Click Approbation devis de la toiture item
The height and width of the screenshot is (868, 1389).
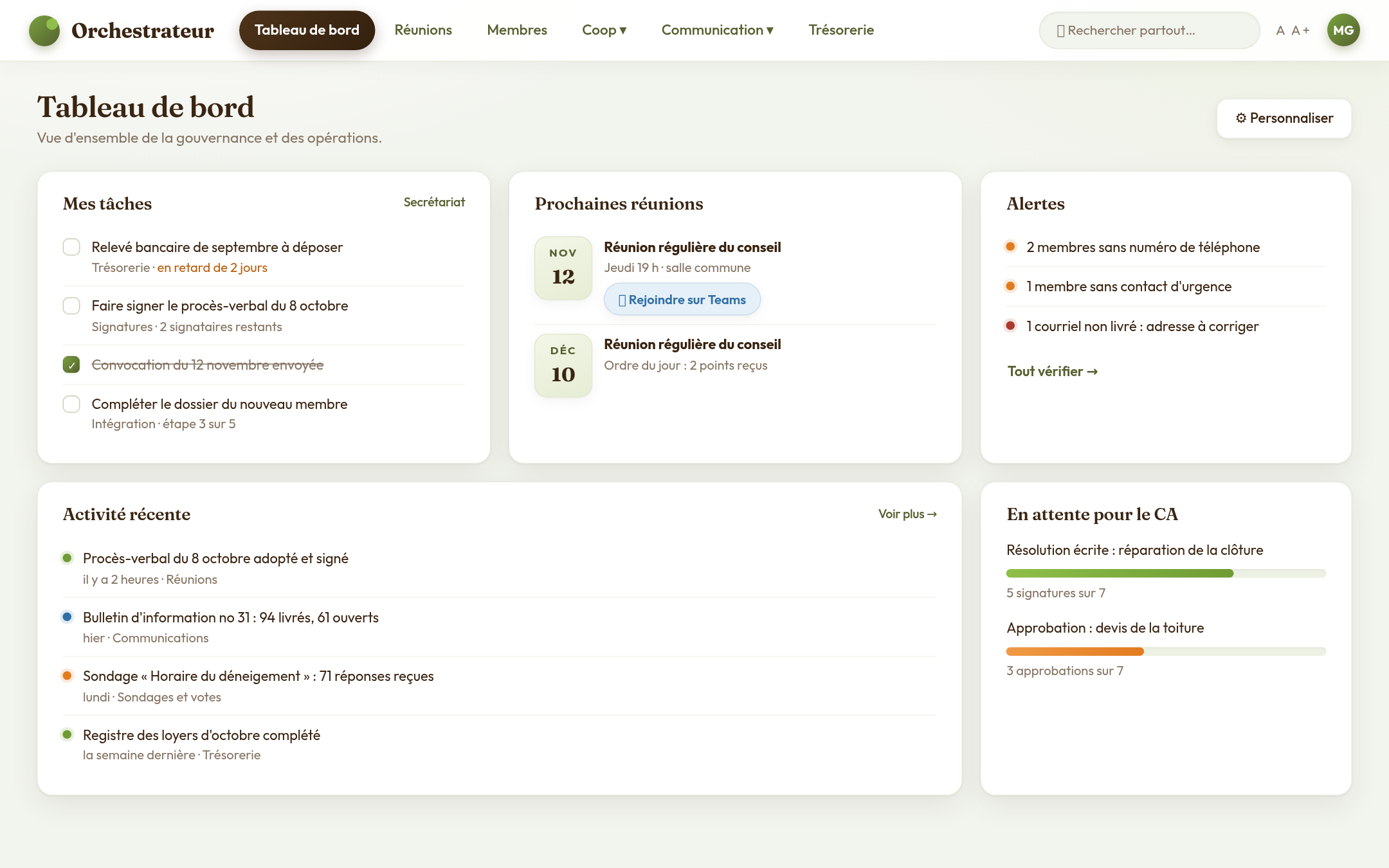(1105, 628)
